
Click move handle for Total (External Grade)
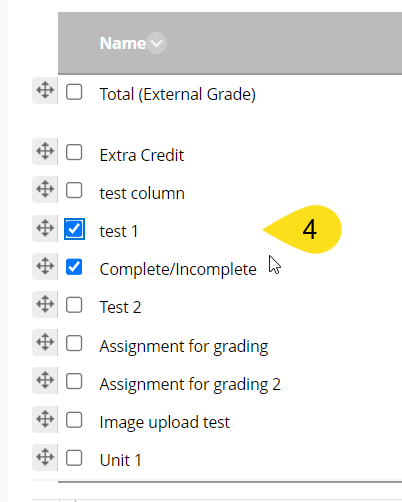tap(45, 91)
